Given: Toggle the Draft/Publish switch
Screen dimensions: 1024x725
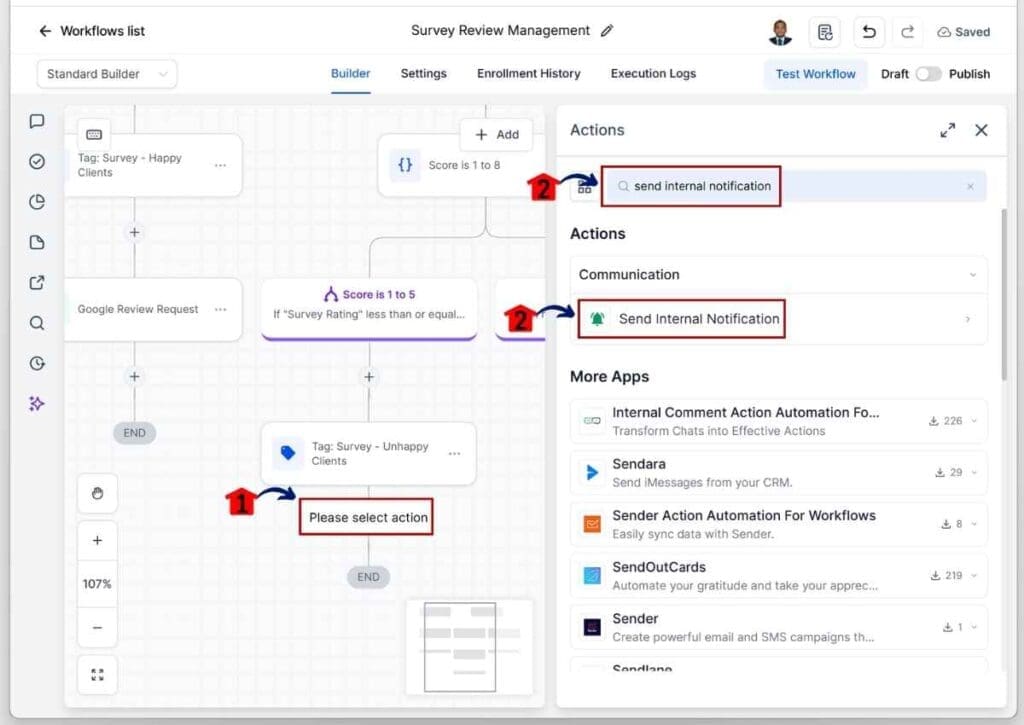Looking at the screenshot, I should point(927,74).
